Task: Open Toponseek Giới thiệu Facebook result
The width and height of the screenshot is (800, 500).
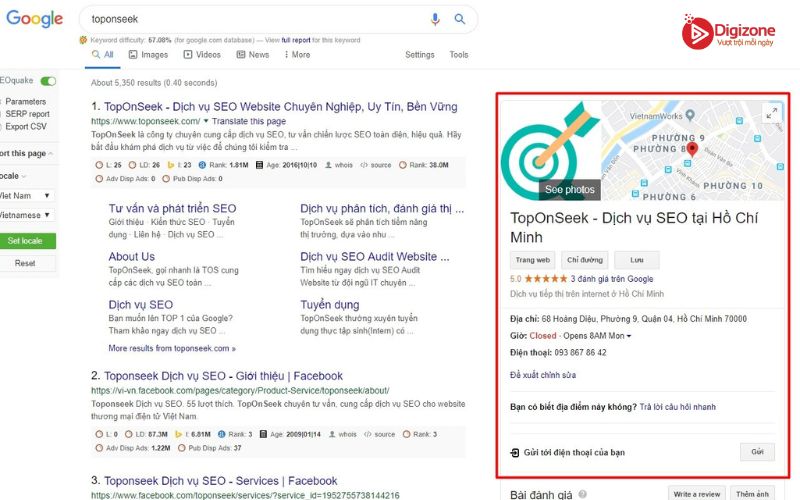Action: tap(223, 376)
